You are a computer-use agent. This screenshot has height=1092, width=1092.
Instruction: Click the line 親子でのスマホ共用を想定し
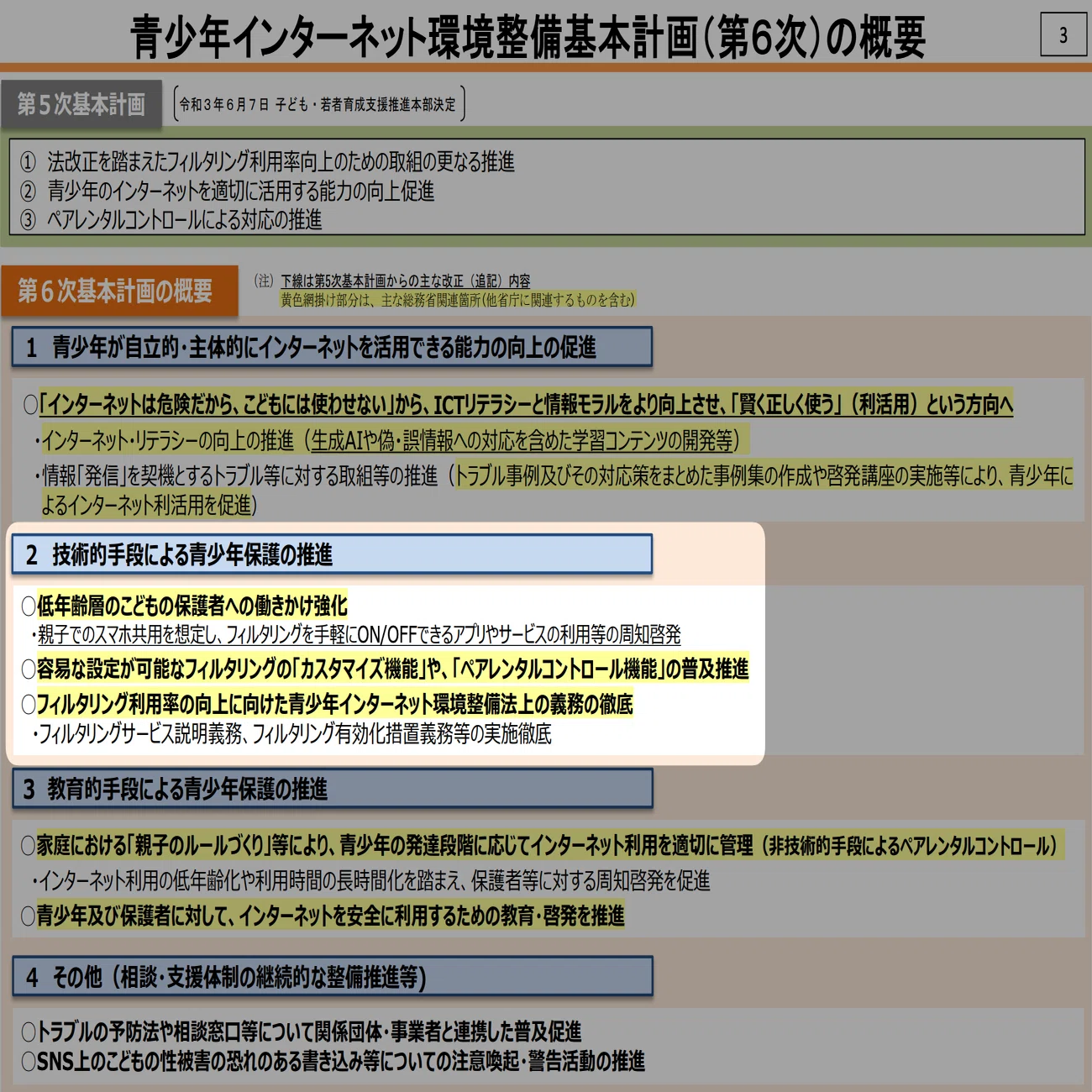356,634
